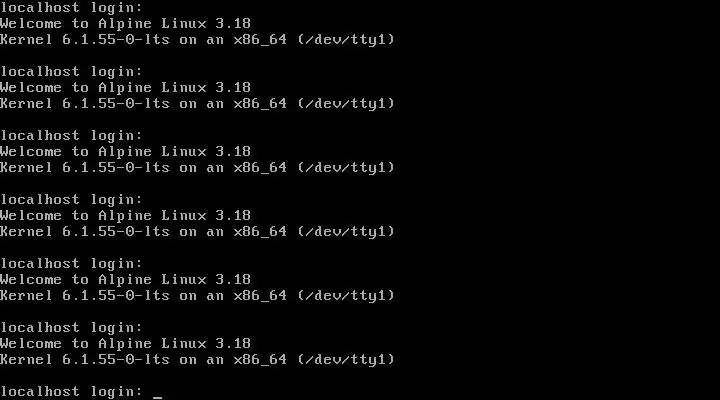This screenshot has width=720, height=400.
Task: Click the fourth "Welcome to Alpine Linux" line
Action: pyautogui.click(x=125, y=215)
